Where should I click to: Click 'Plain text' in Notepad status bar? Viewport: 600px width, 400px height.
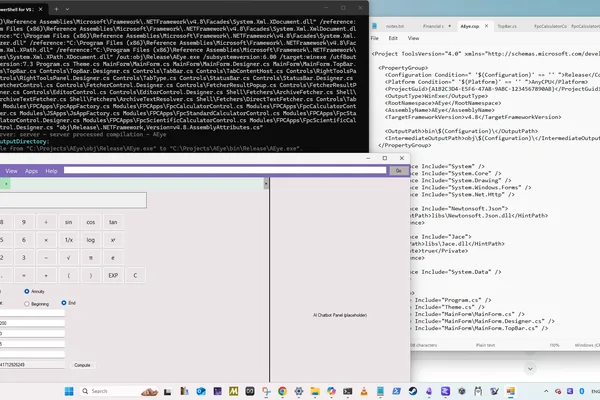pyautogui.click(x=485, y=345)
